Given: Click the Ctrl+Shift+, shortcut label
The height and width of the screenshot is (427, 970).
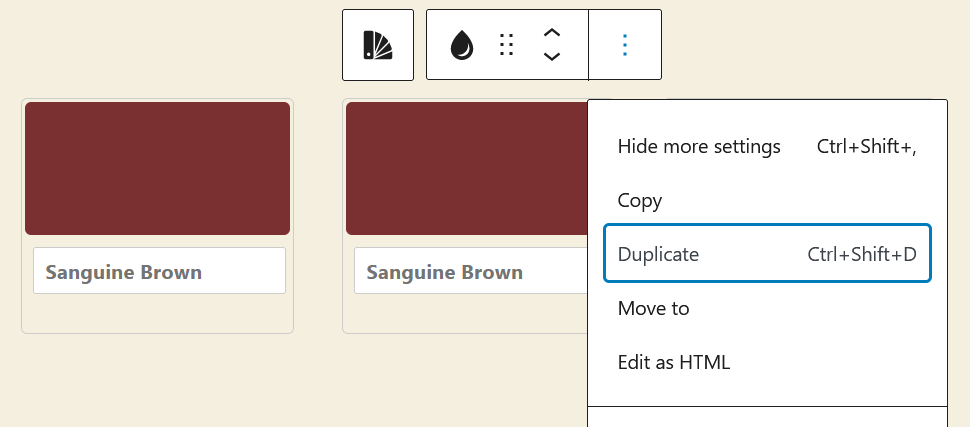Looking at the screenshot, I should point(866,147).
